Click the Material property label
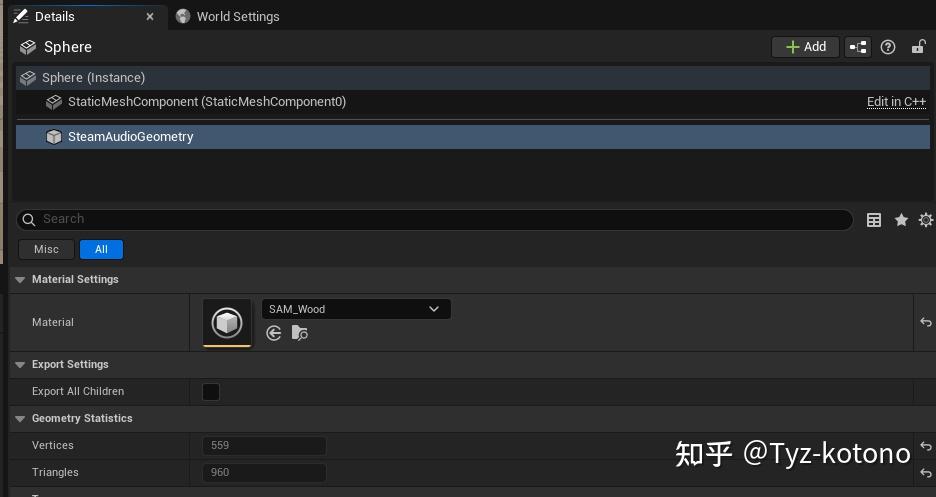 (x=53, y=322)
